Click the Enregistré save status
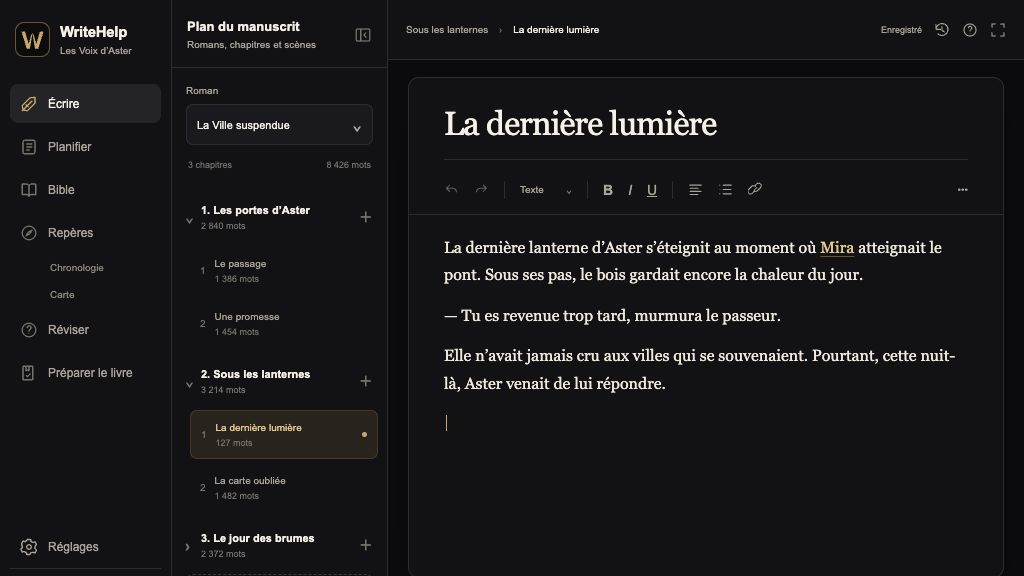1024x576 pixels. pos(901,29)
